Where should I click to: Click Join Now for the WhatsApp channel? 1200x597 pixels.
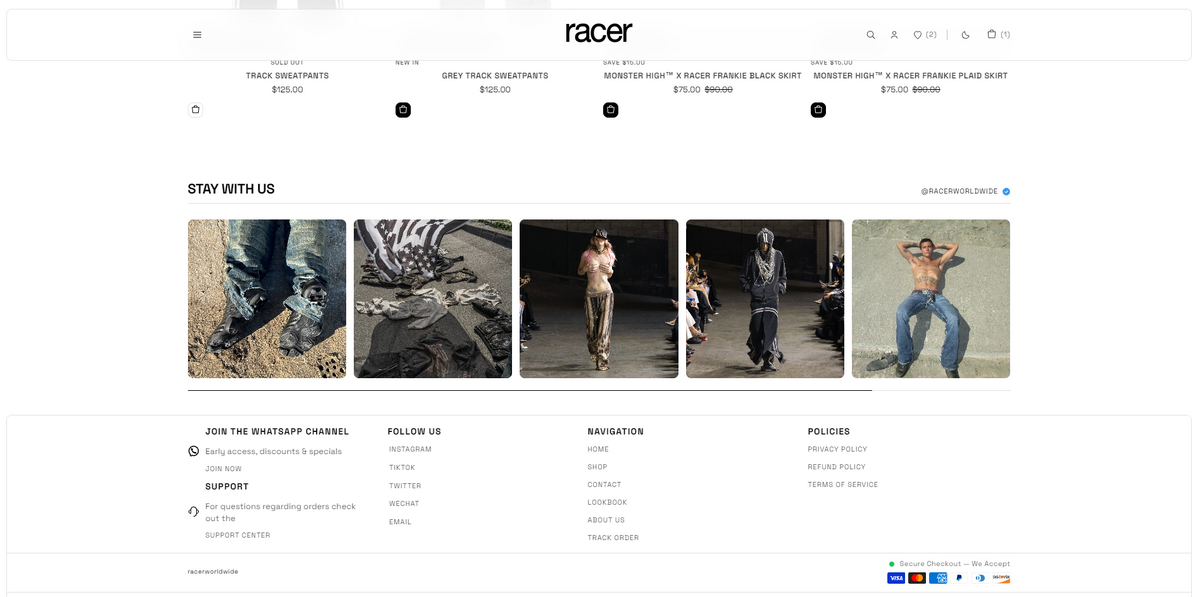tap(224, 469)
